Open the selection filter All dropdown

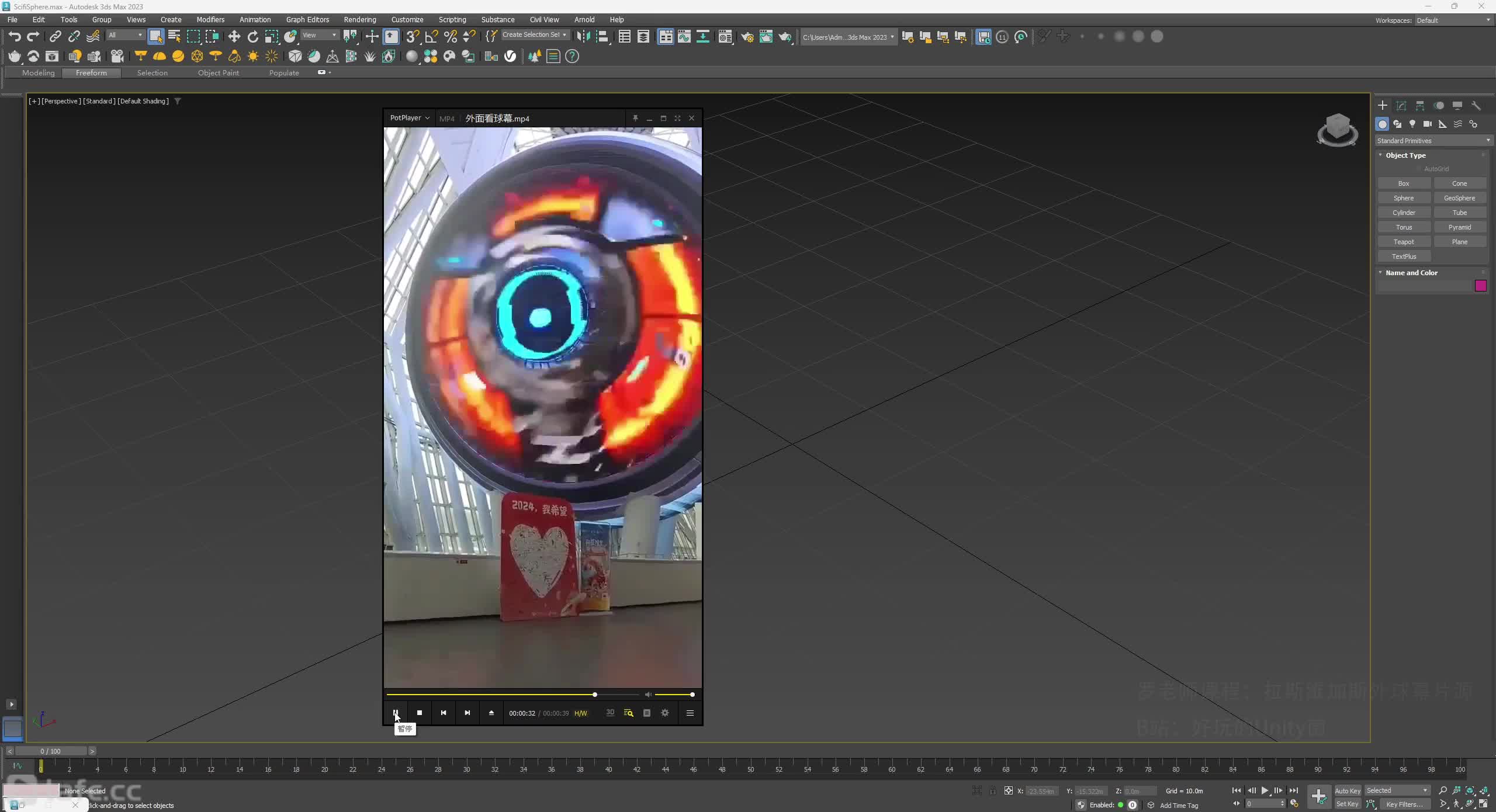(x=125, y=35)
